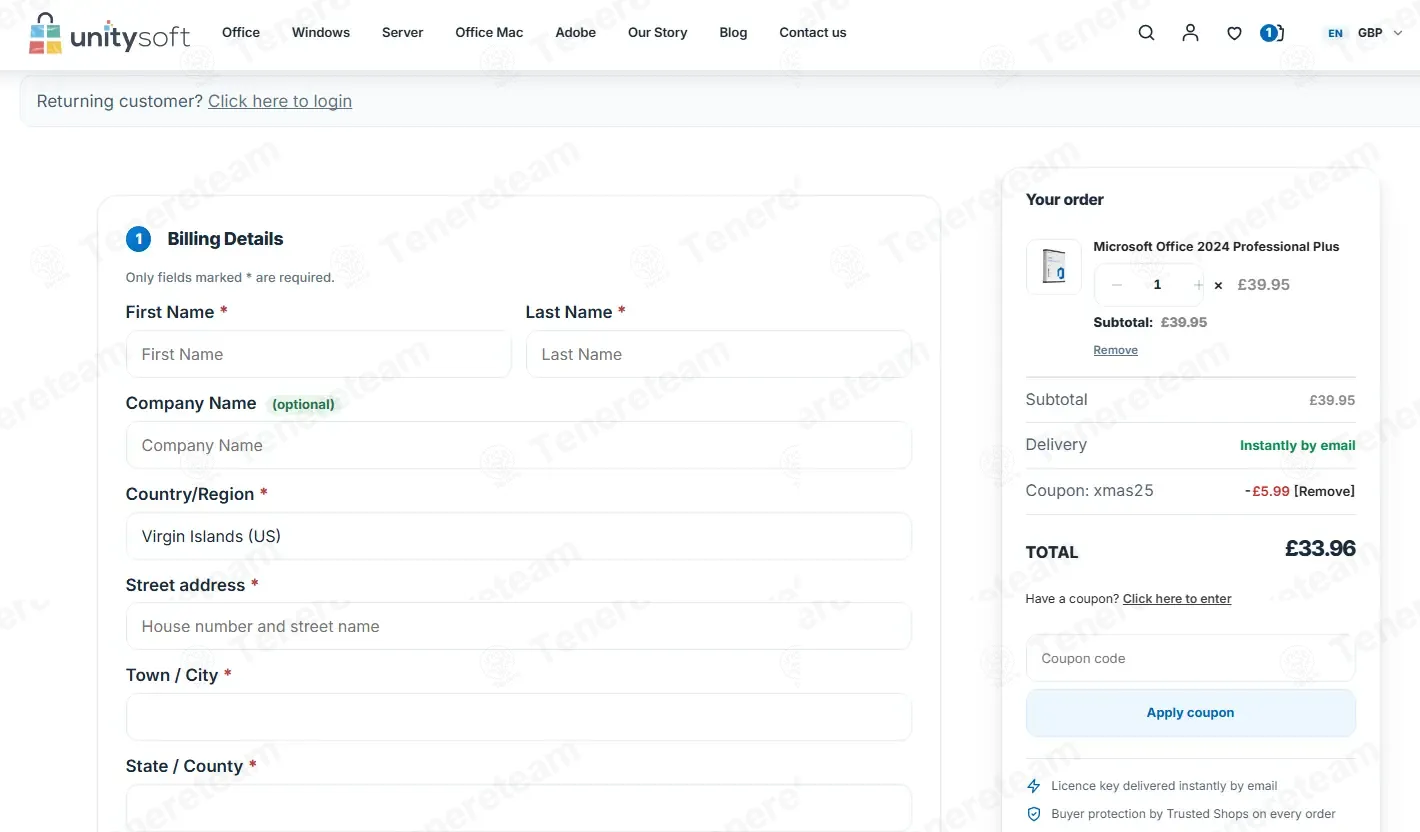Click the 'TOTAL' label in order summary
Image resolution: width=1420 pixels, height=832 pixels.
1052,552
